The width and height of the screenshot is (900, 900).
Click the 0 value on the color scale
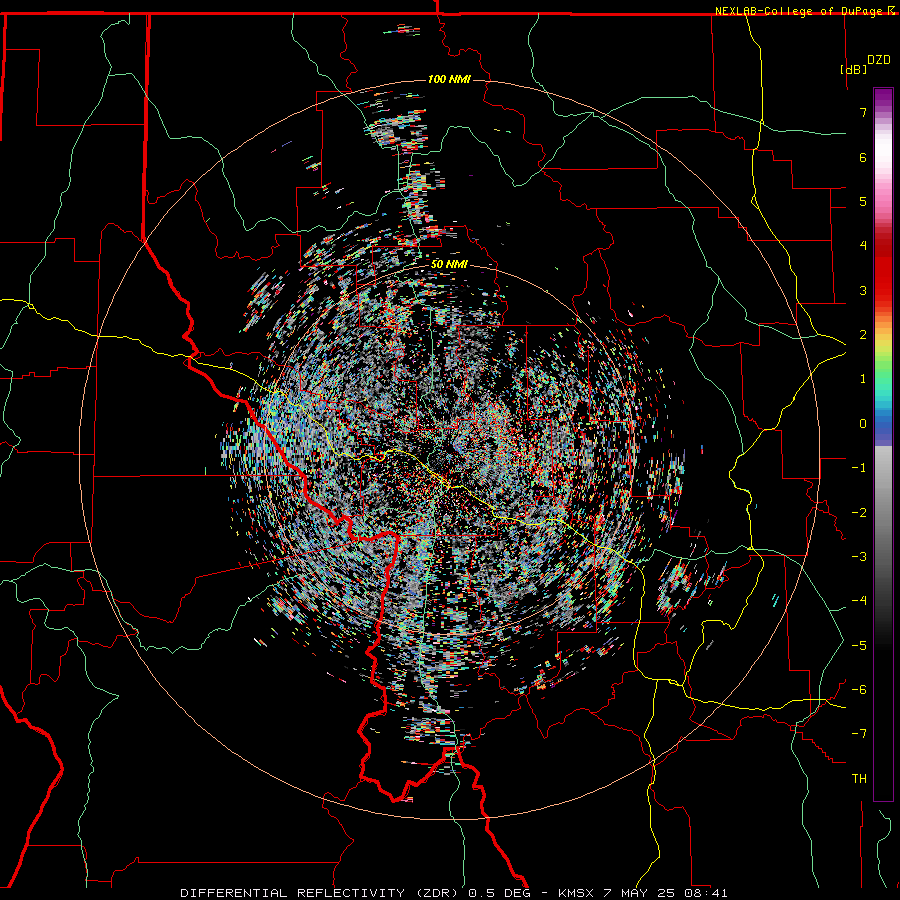[x=863, y=424]
